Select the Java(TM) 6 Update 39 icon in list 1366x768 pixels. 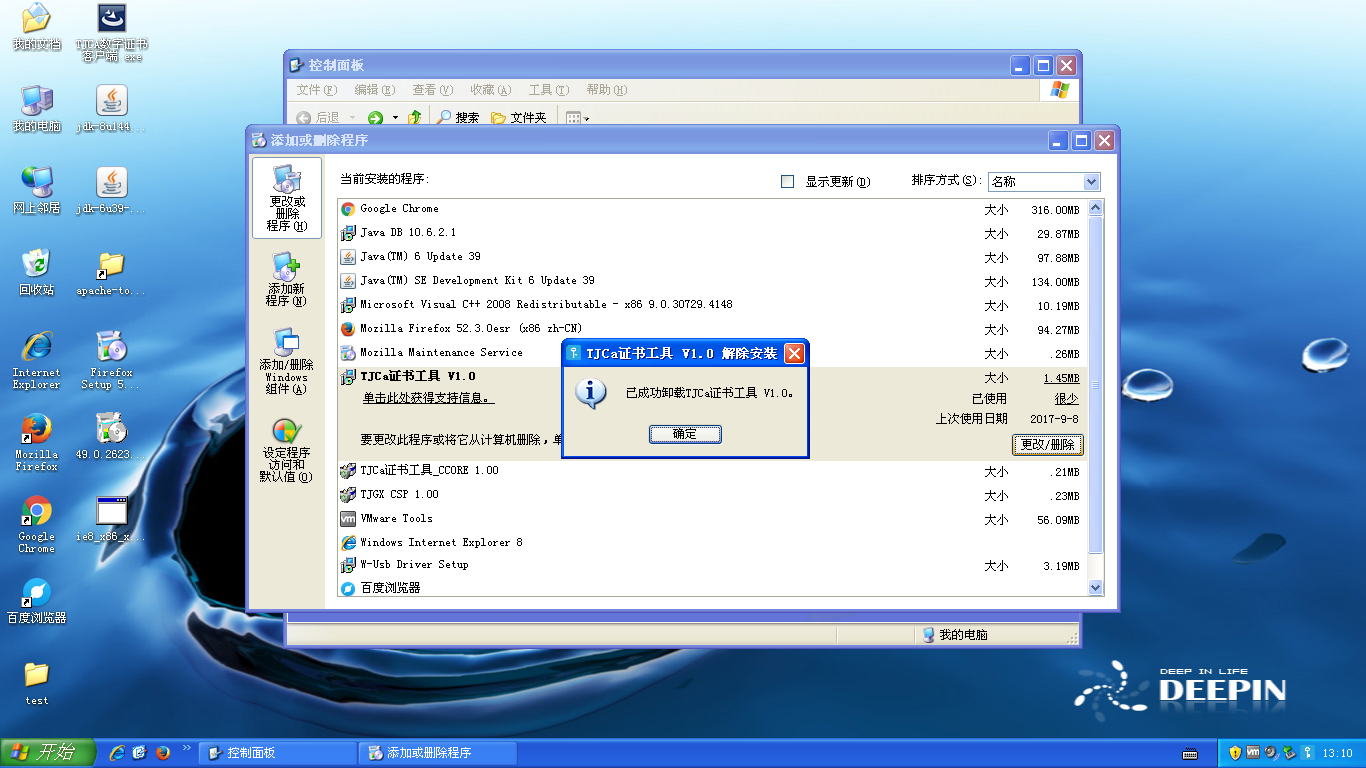point(348,257)
